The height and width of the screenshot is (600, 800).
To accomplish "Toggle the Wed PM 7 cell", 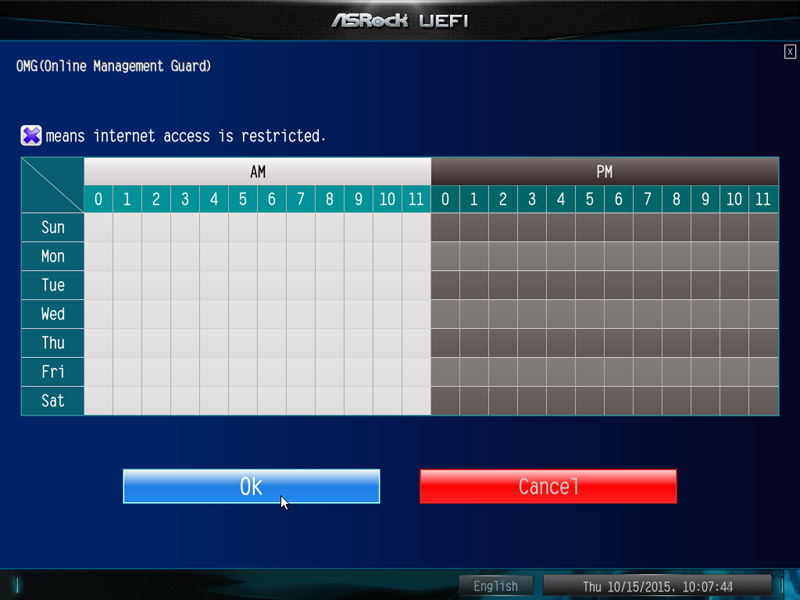I will tap(647, 314).
